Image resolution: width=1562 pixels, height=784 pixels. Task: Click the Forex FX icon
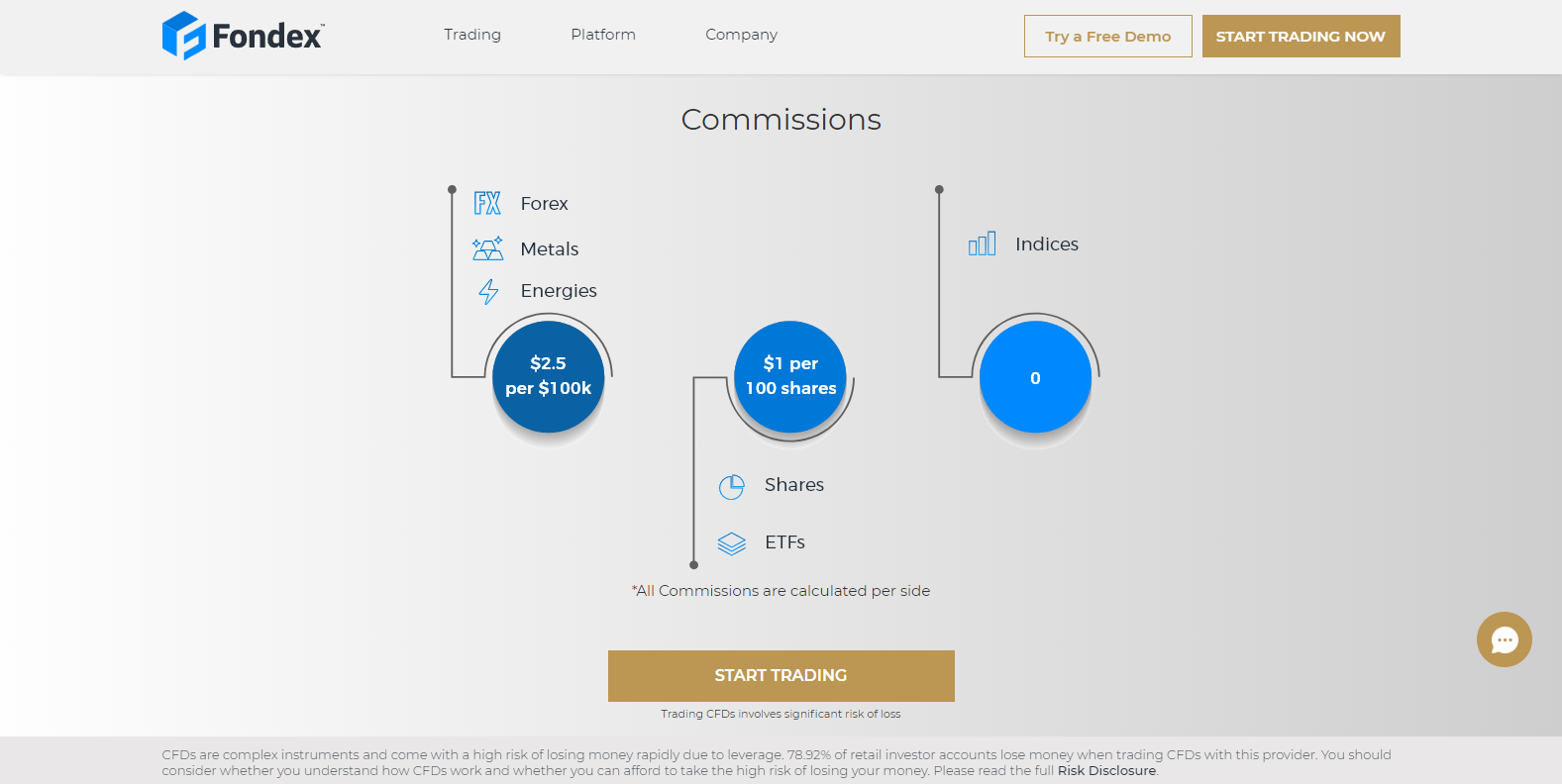[x=487, y=203]
